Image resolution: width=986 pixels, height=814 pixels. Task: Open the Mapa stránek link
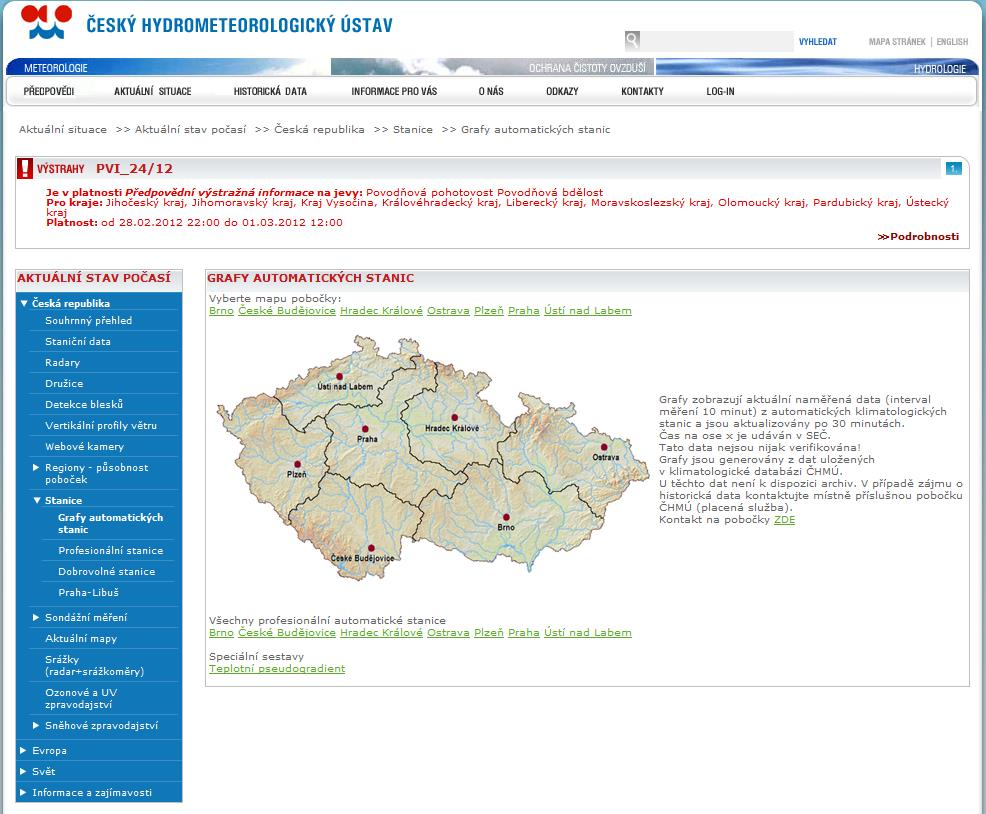[897, 42]
